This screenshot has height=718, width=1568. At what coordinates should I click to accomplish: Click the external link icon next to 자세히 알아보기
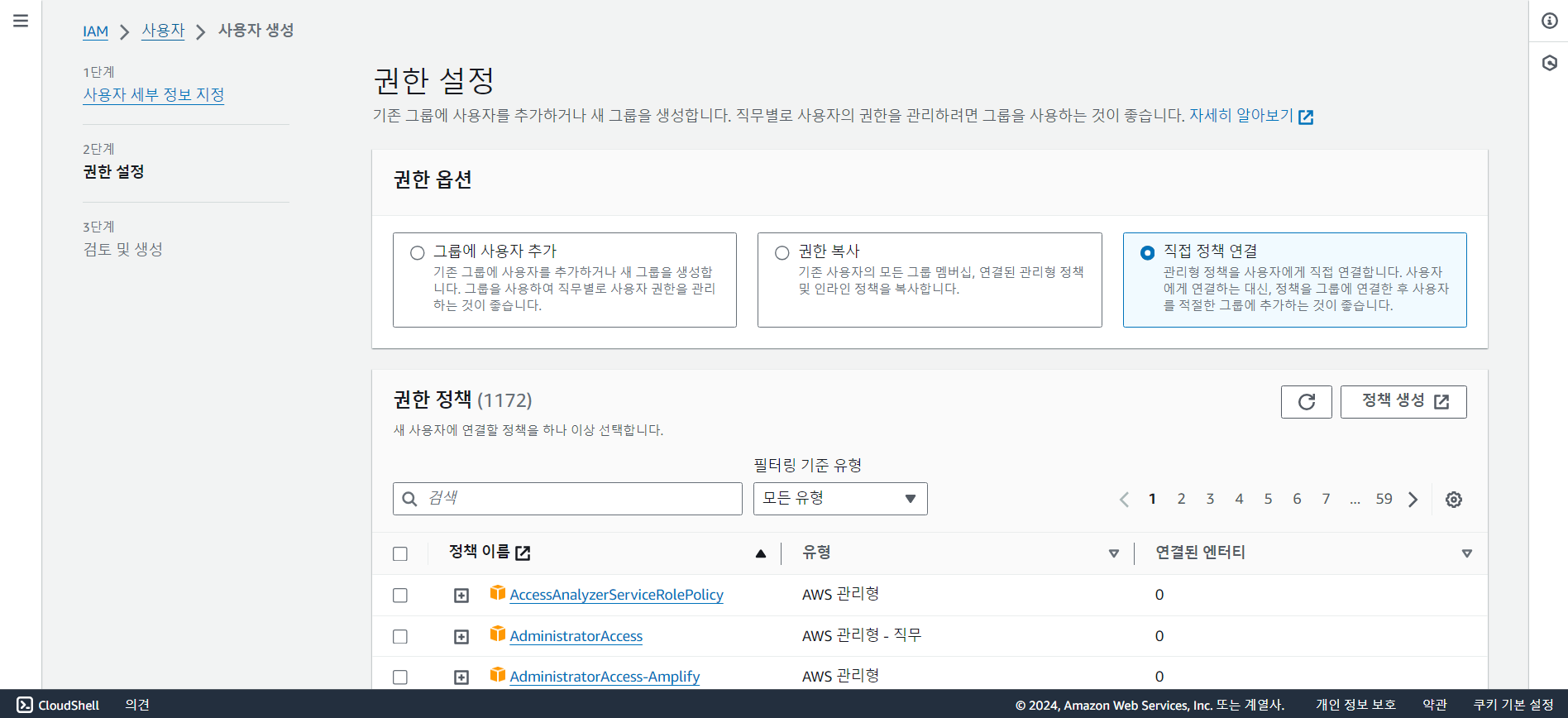tap(1306, 117)
